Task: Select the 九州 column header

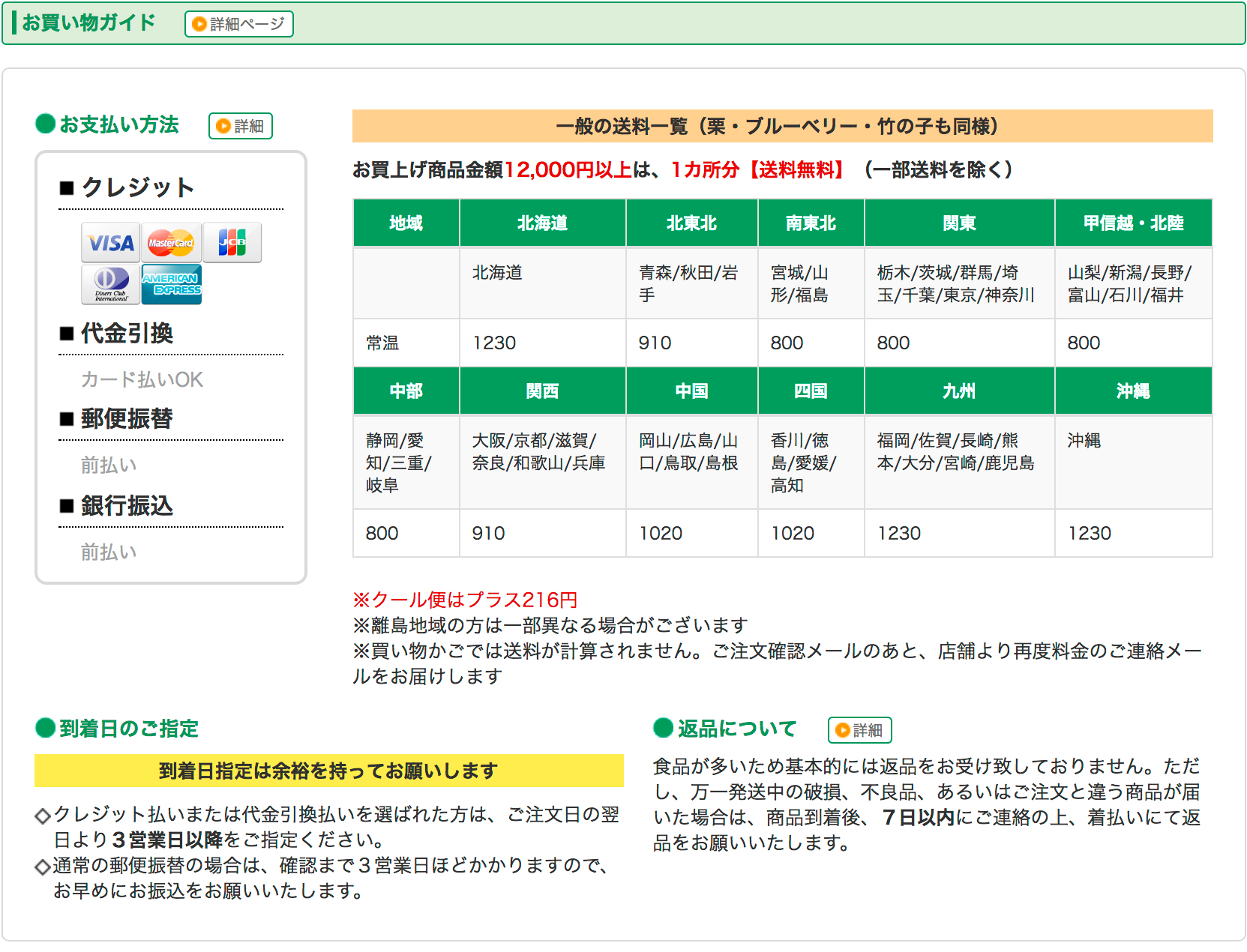Action: pyautogui.click(x=959, y=391)
